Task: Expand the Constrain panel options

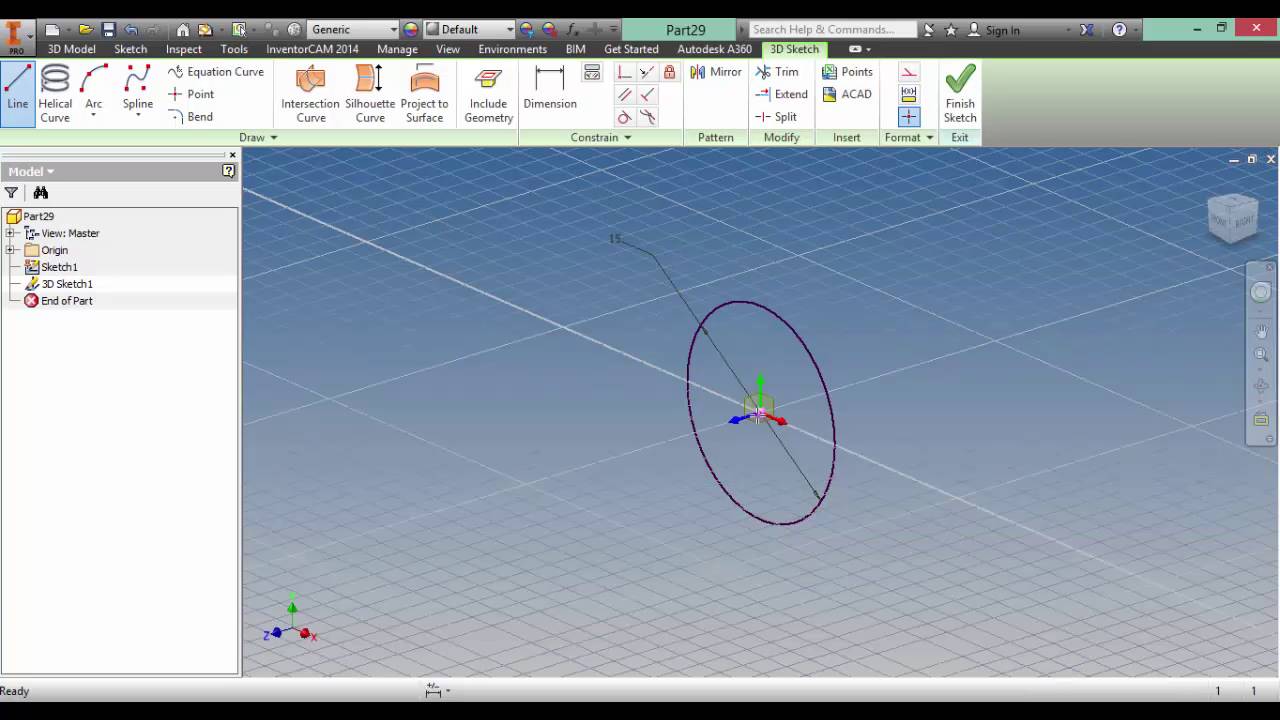Action: click(601, 138)
